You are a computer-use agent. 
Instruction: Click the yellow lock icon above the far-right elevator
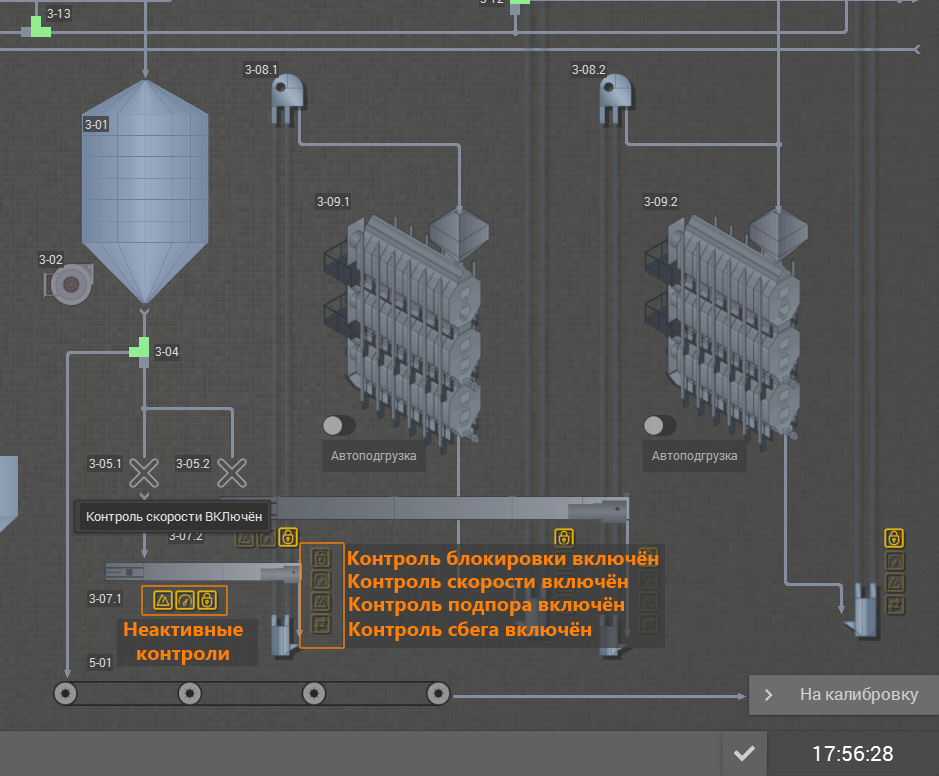point(894,538)
